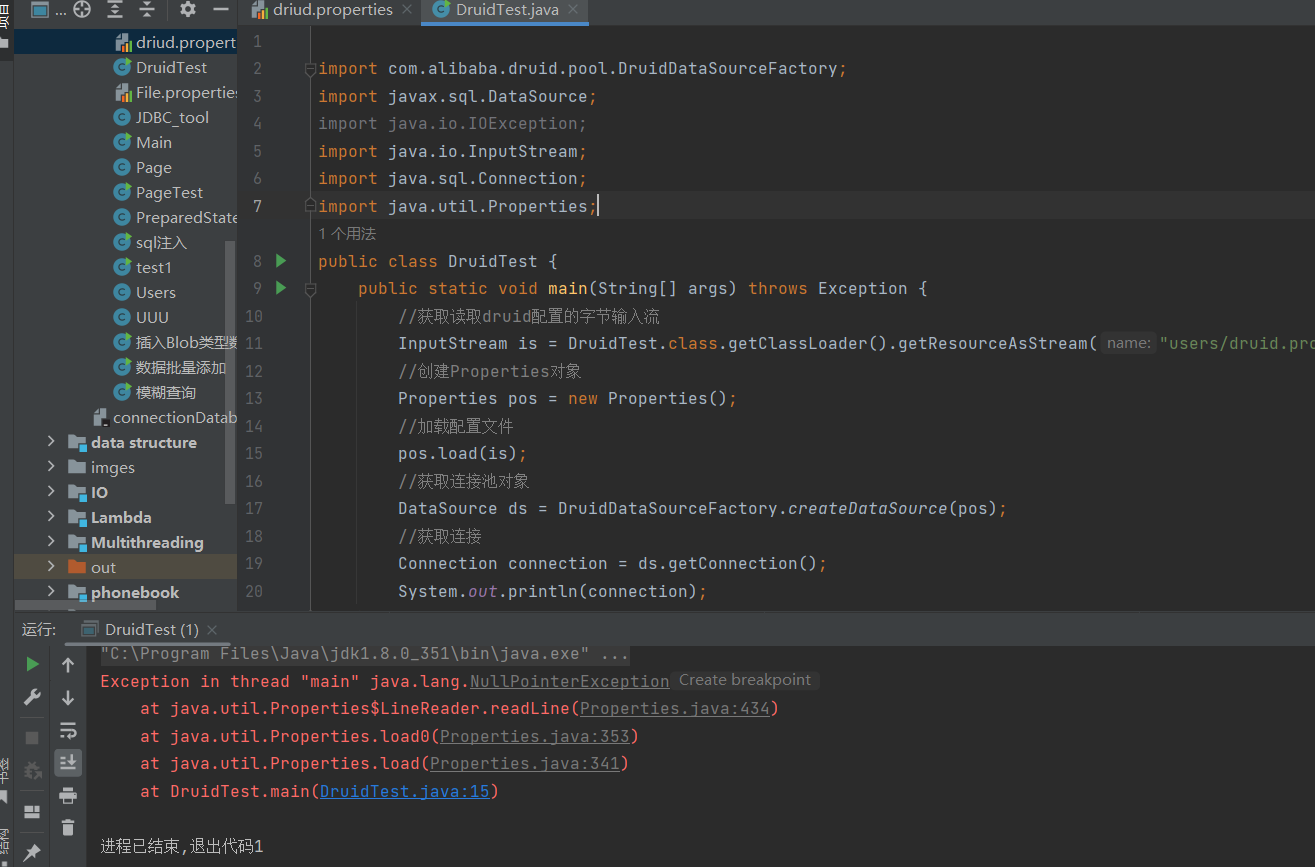
Task: Click the print console output icon
Action: click(x=68, y=795)
